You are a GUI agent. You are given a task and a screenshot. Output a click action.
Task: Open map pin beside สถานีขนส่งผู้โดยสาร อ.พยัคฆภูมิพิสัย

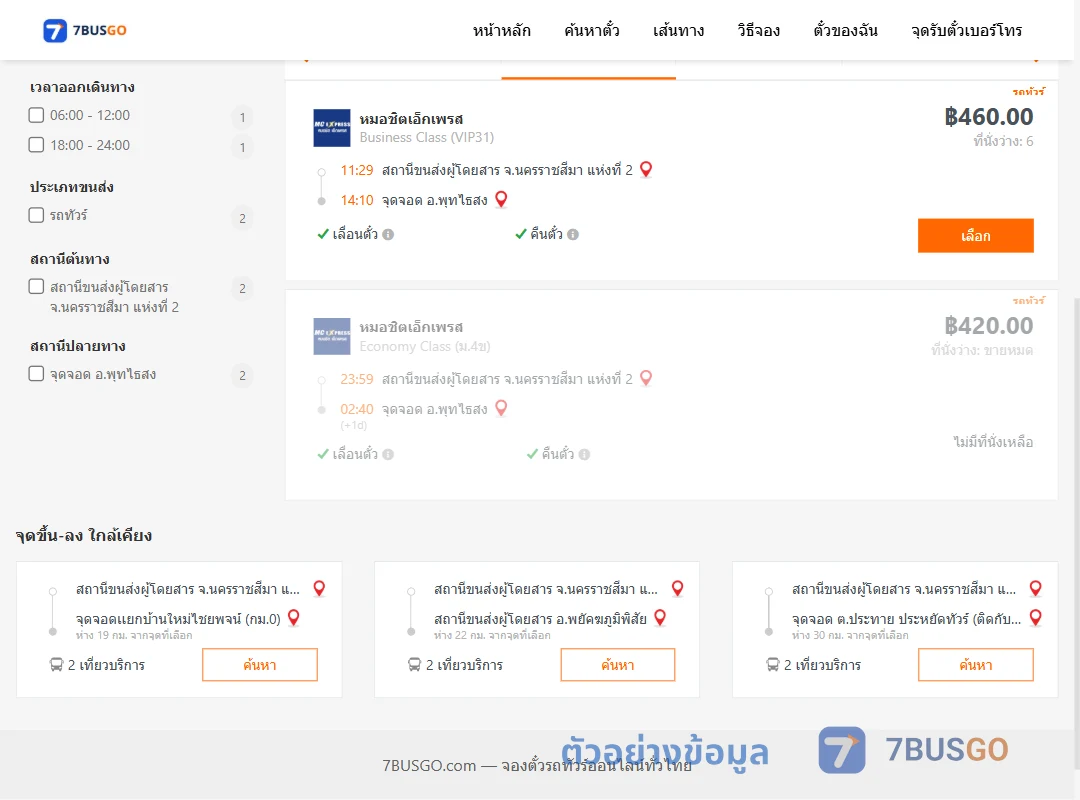(660, 618)
